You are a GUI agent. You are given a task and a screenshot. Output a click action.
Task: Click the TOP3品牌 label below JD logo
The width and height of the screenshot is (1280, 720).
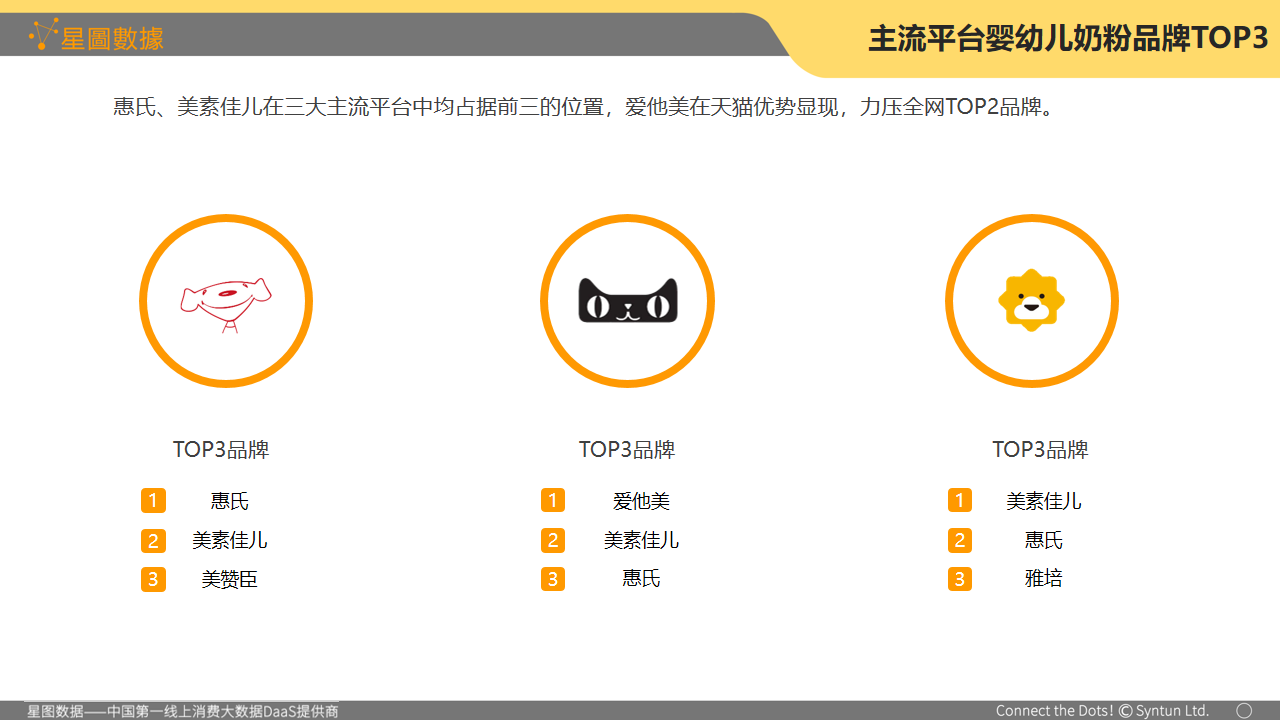(x=221, y=450)
